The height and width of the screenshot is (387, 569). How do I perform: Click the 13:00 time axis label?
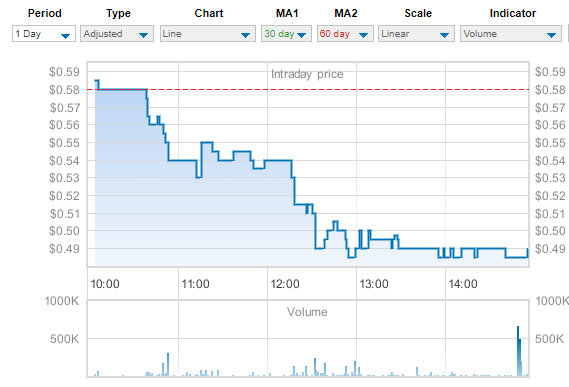[x=374, y=284]
